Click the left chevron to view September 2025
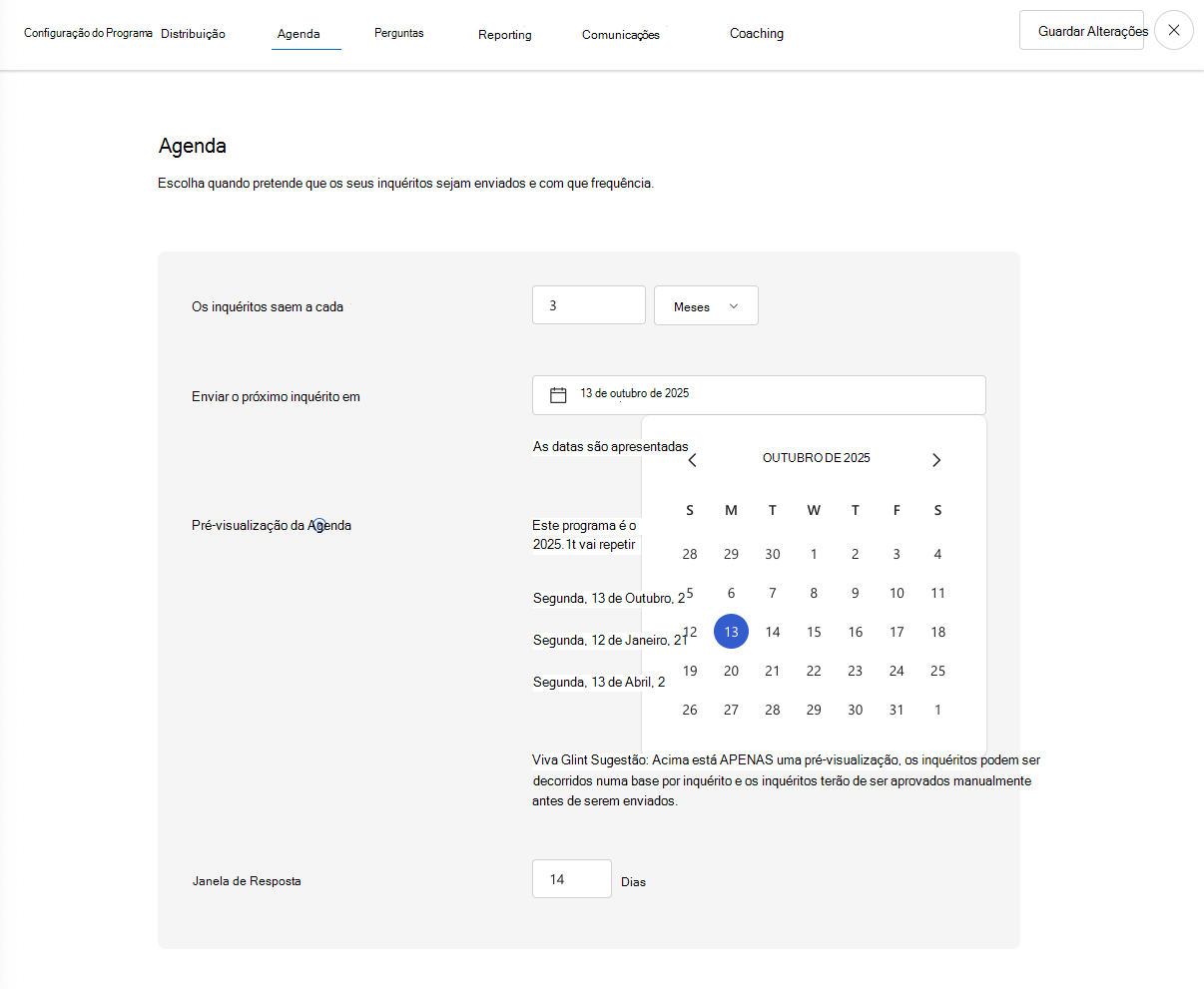Image resolution: width=1204 pixels, height=989 pixels. (692, 459)
